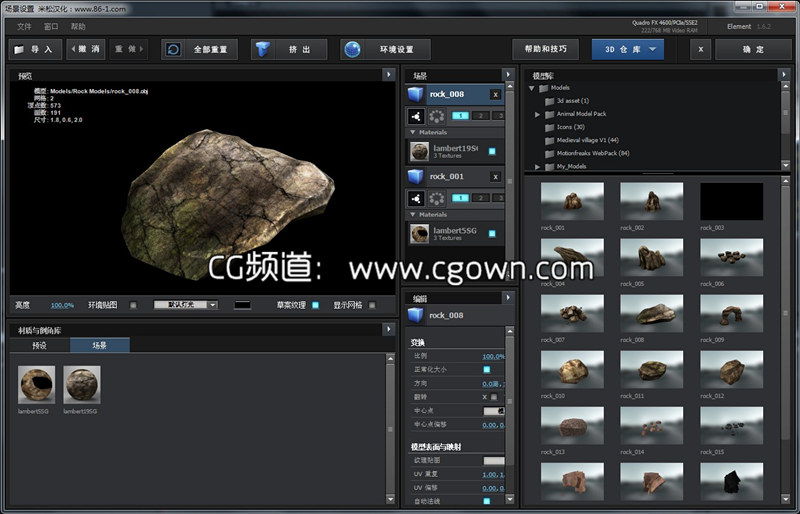Select the lambert5SG material in library
Image resolution: width=800 pixels, height=514 pixels.
pyautogui.click(x=36, y=384)
